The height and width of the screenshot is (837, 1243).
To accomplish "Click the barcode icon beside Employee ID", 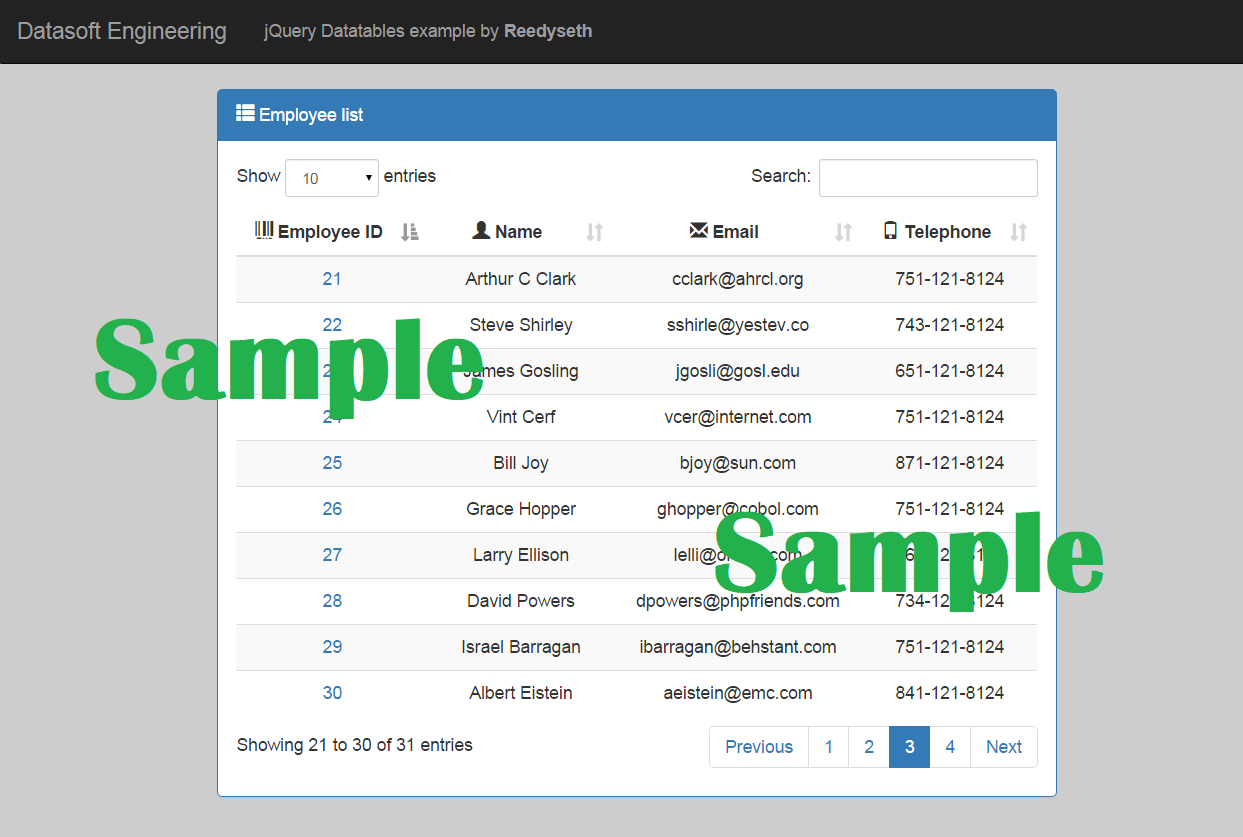I will (x=264, y=231).
